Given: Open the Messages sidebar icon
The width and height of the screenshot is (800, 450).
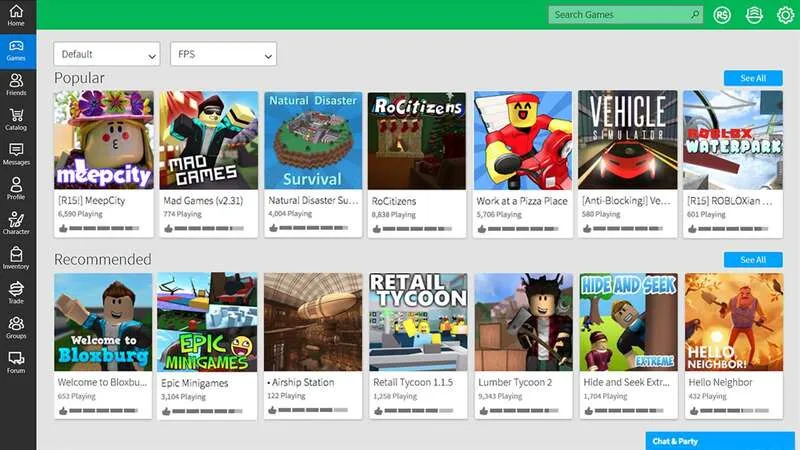Looking at the screenshot, I should [16, 154].
